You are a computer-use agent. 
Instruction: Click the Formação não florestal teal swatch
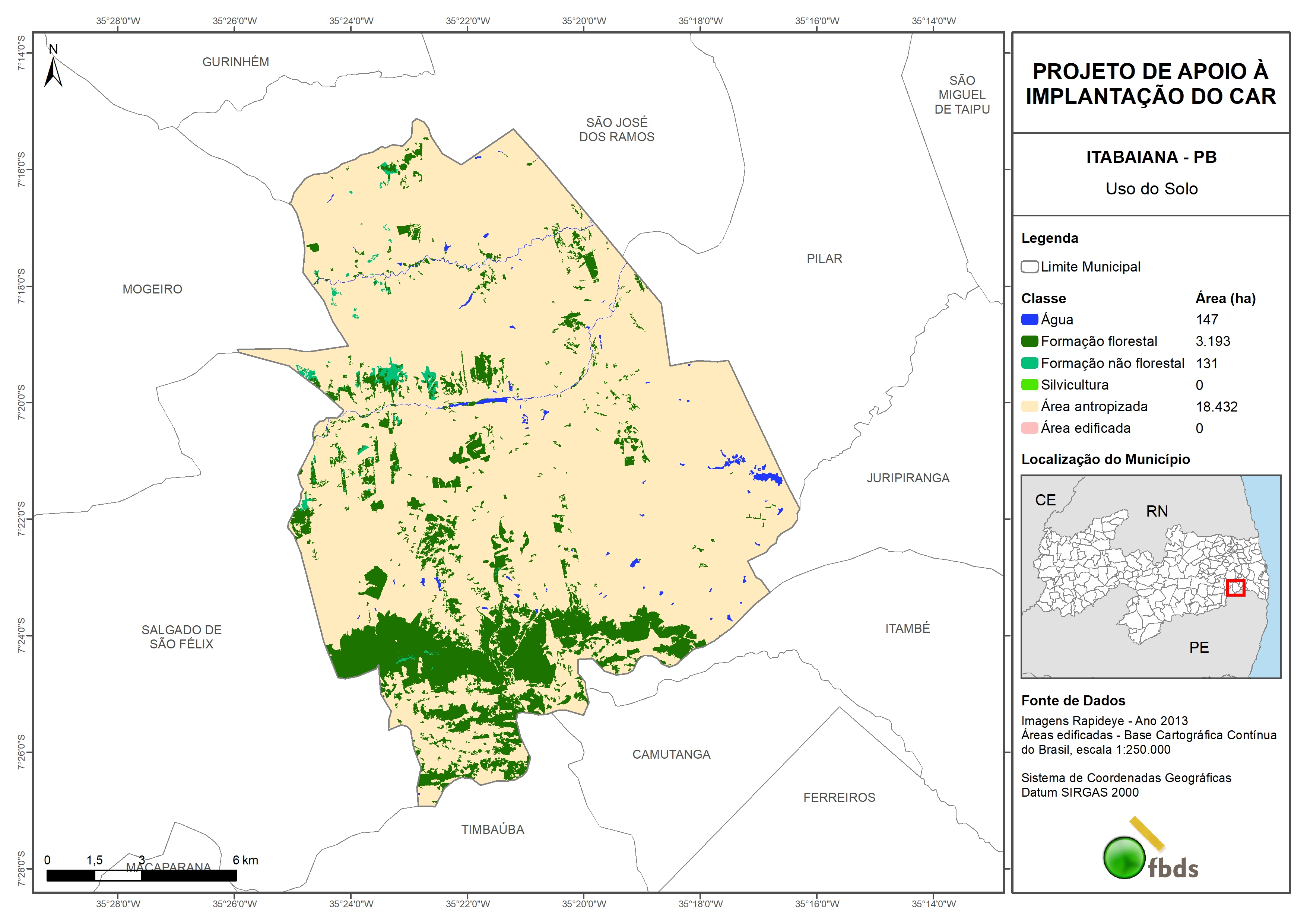pyautogui.click(x=1029, y=363)
